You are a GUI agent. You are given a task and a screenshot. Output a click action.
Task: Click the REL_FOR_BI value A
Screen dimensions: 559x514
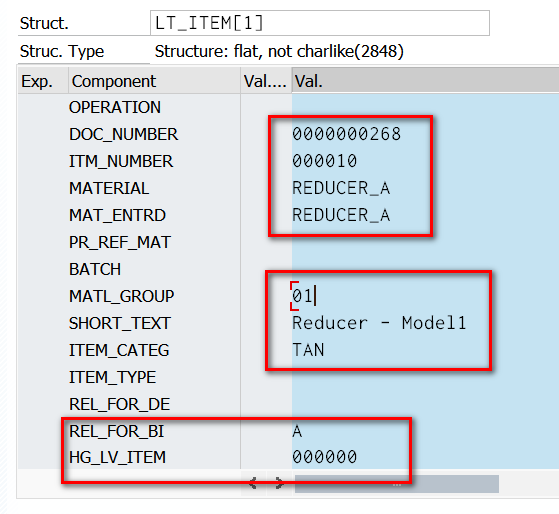[297, 431]
